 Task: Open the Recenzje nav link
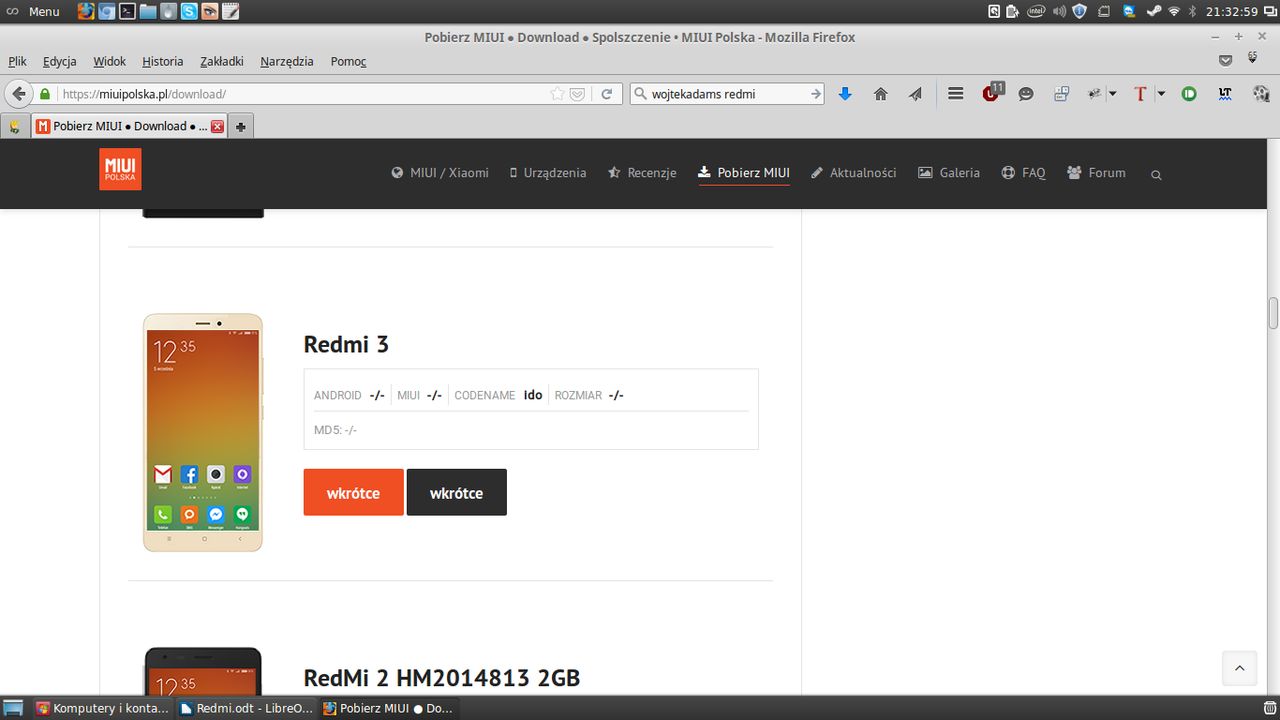click(642, 173)
